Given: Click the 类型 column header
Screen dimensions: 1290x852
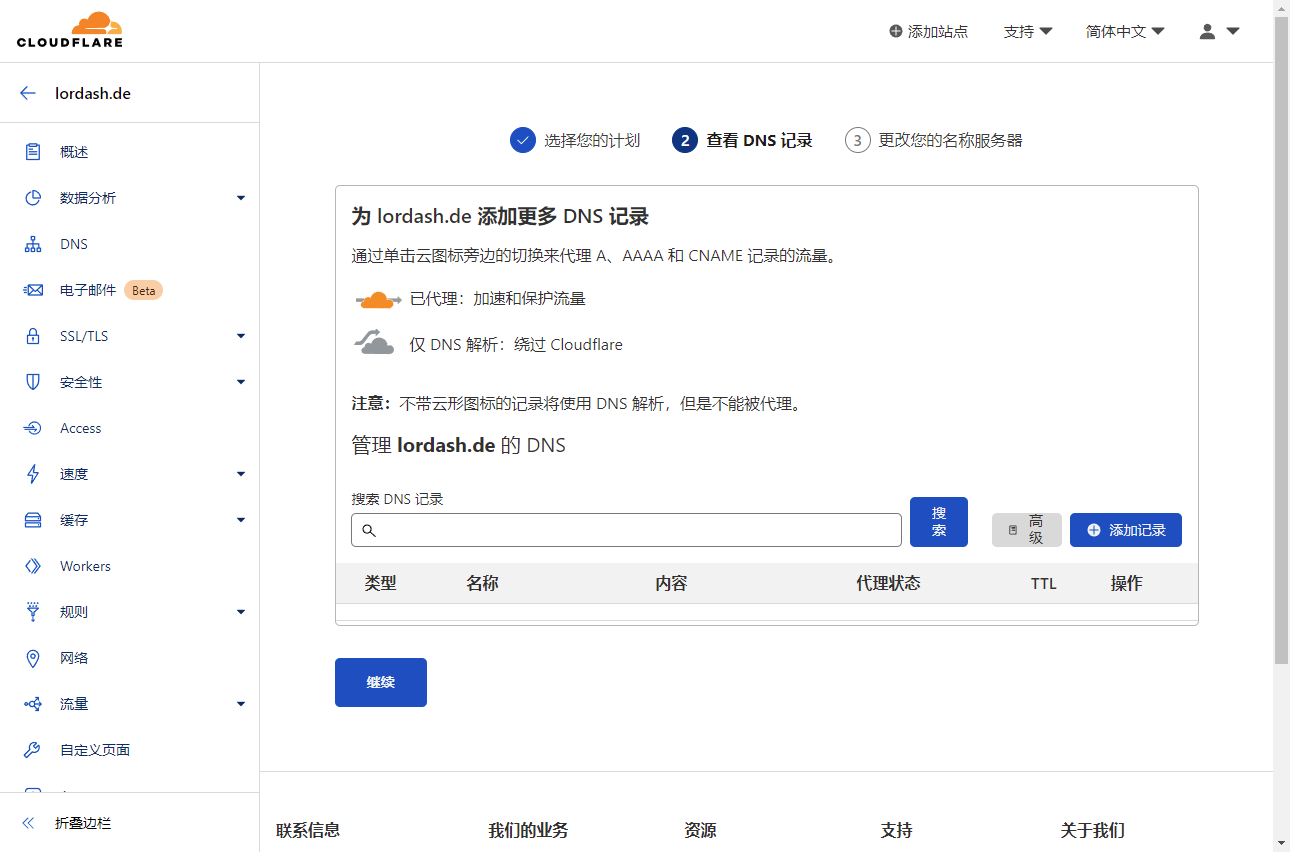Looking at the screenshot, I should click(x=381, y=583).
